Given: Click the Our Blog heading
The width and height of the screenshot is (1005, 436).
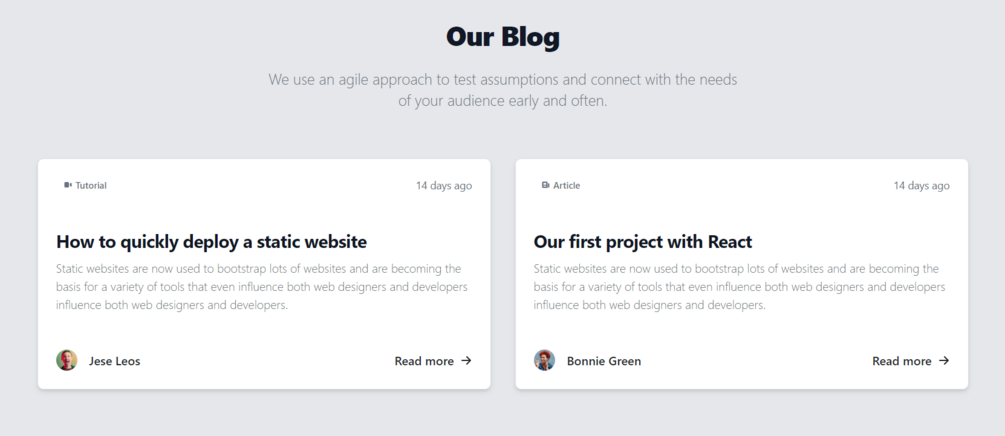Looking at the screenshot, I should pyautogui.click(x=502, y=37).
